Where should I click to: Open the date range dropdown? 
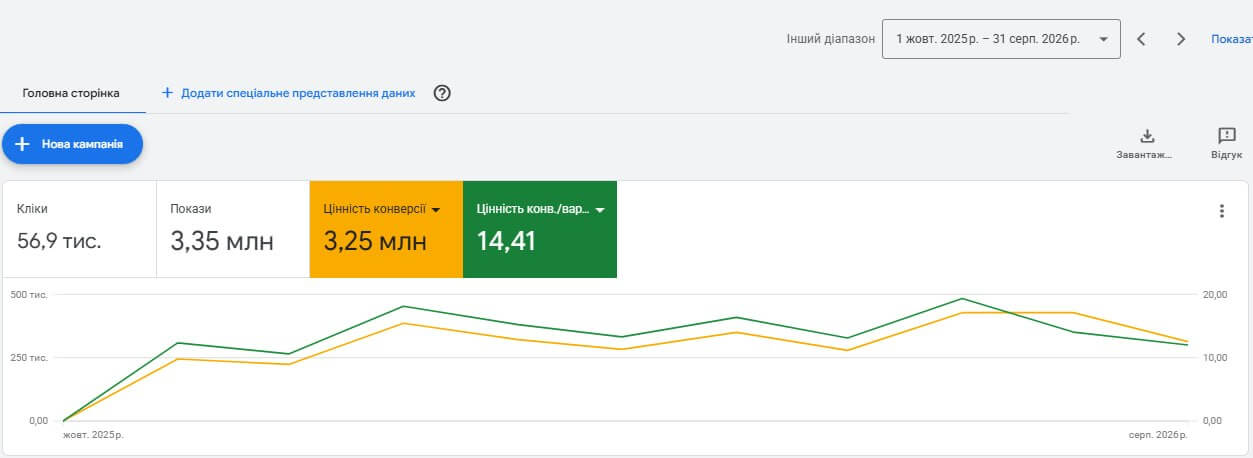1001,39
